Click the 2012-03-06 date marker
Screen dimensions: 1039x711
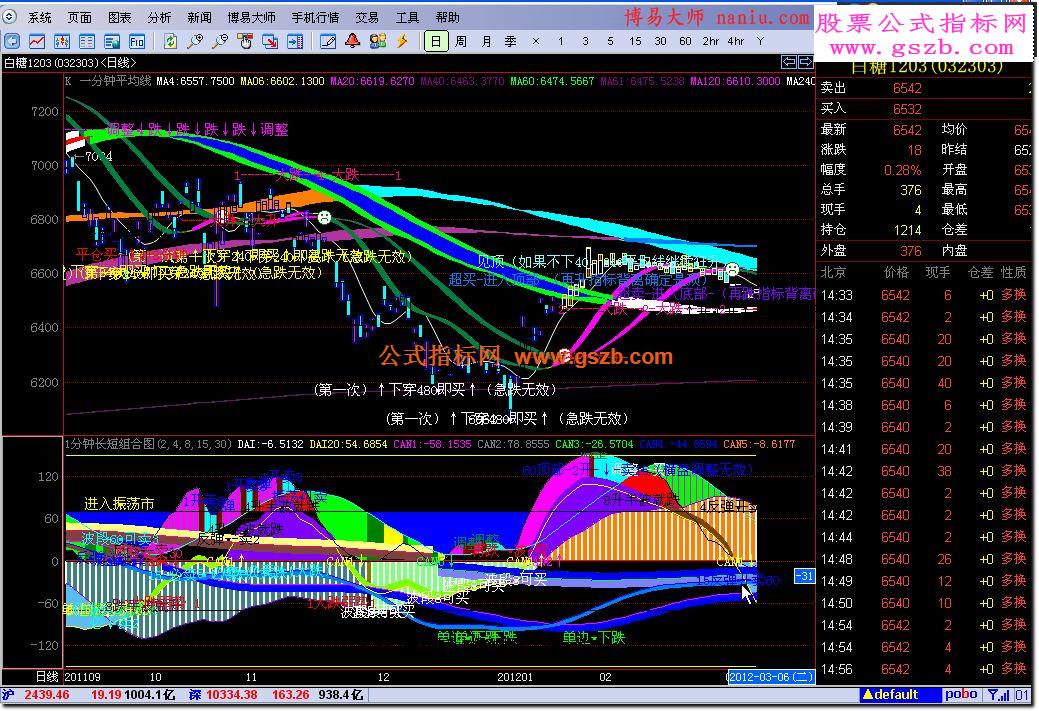[770, 677]
